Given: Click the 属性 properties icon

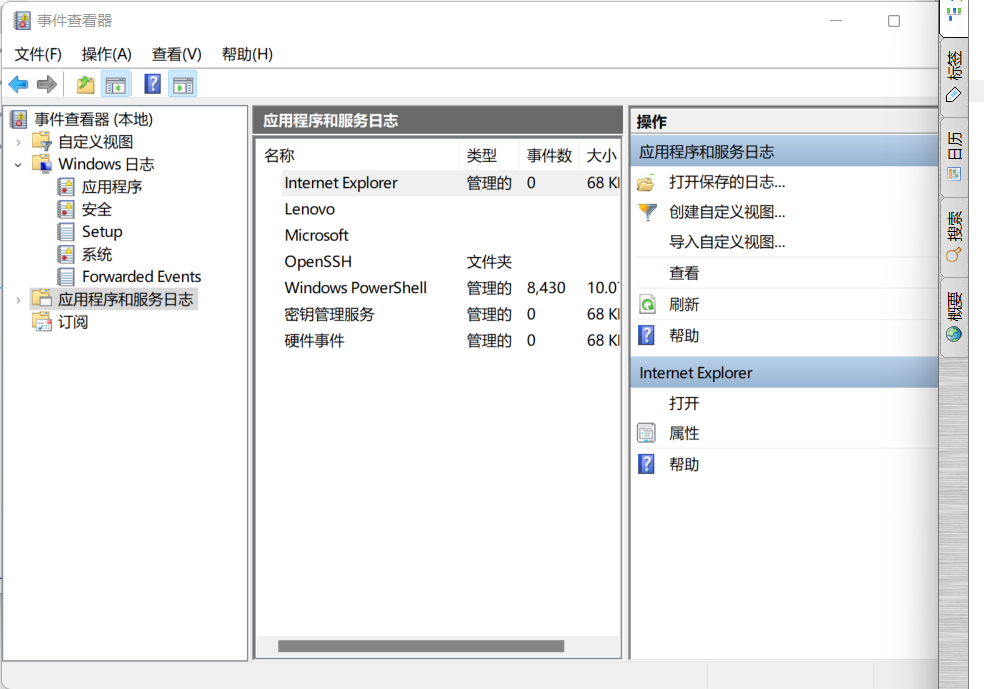Looking at the screenshot, I should click(646, 433).
